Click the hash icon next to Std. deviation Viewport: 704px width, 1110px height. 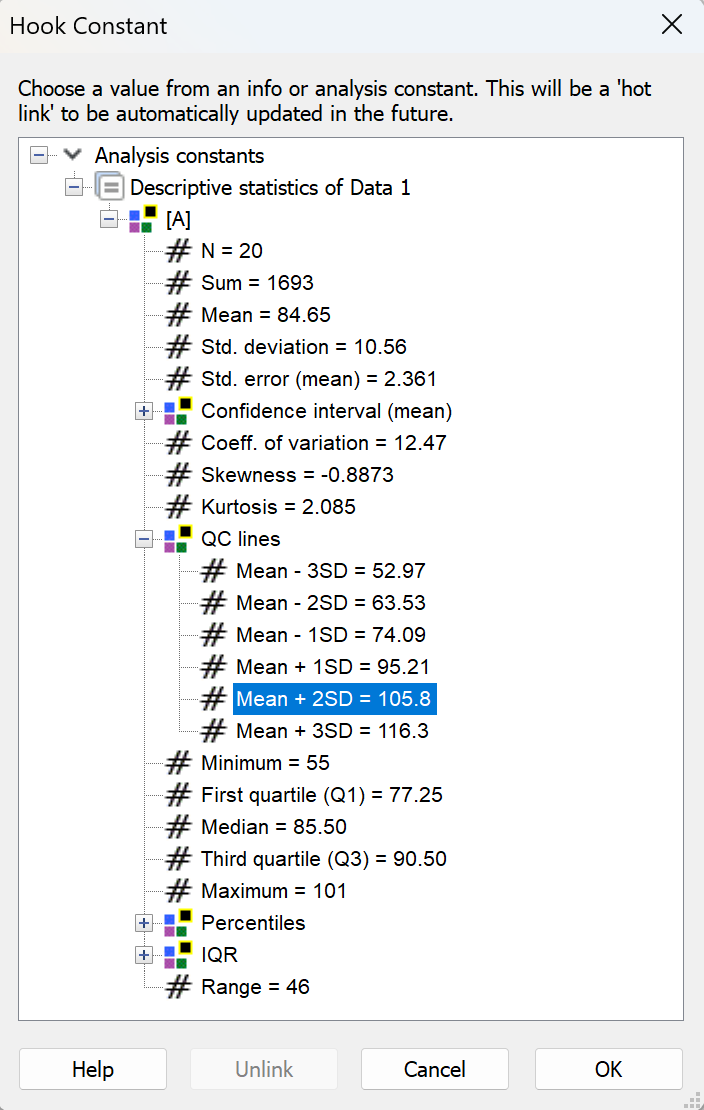[x=178, y=347]
